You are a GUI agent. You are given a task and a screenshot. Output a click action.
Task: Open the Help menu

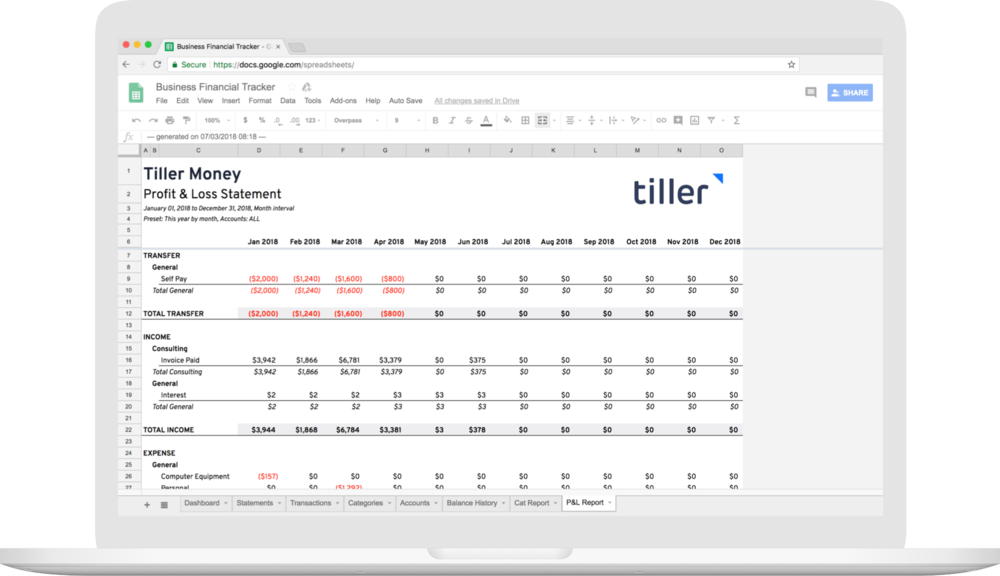[x=372, y=101]
